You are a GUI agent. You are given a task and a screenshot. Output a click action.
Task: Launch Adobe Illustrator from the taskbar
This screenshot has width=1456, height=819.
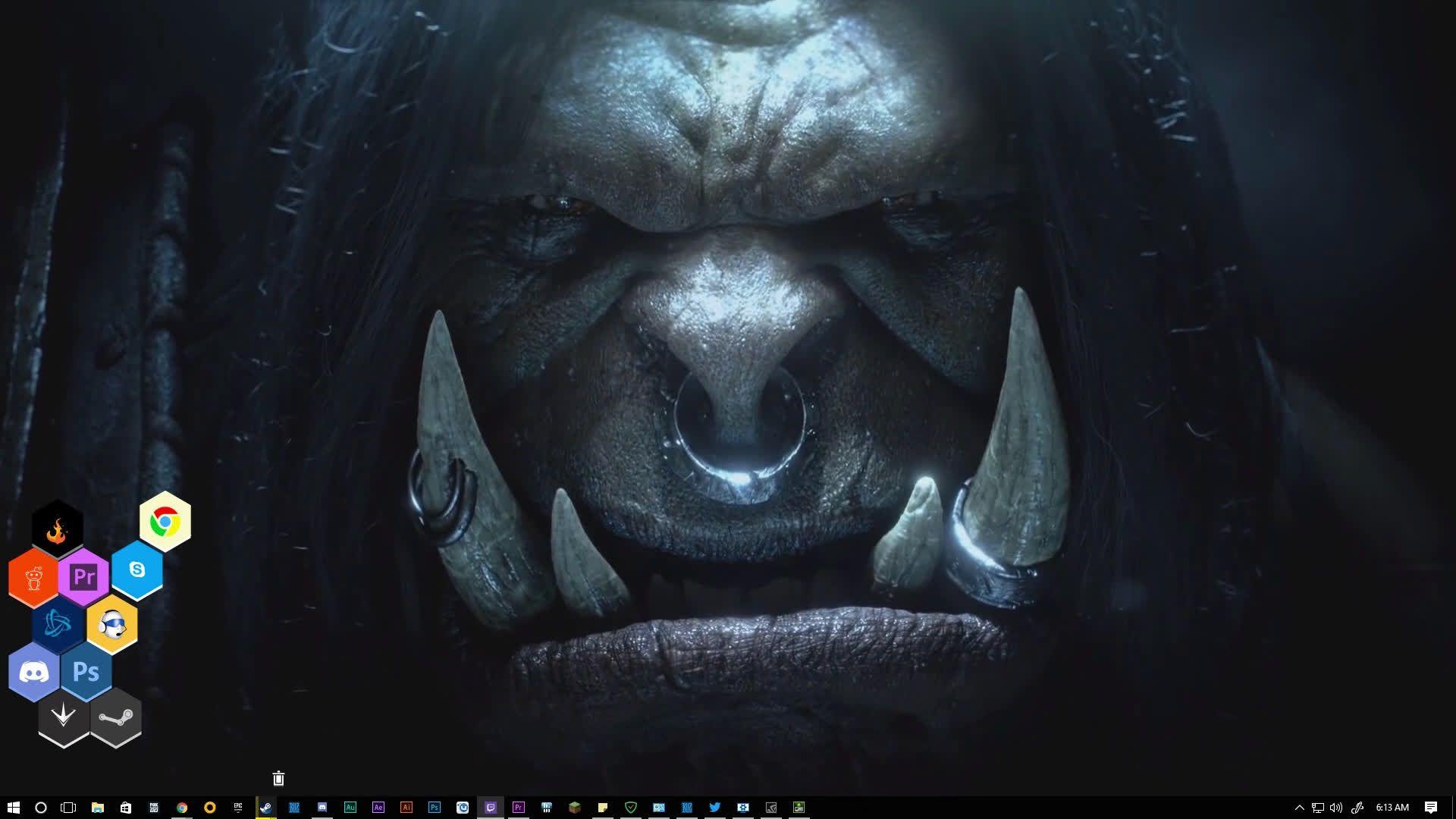click(406, 808)
